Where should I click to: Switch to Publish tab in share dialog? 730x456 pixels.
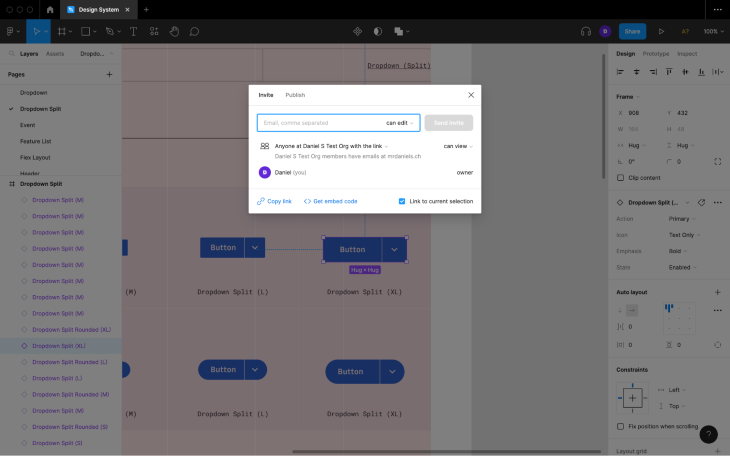pos(295,95)
